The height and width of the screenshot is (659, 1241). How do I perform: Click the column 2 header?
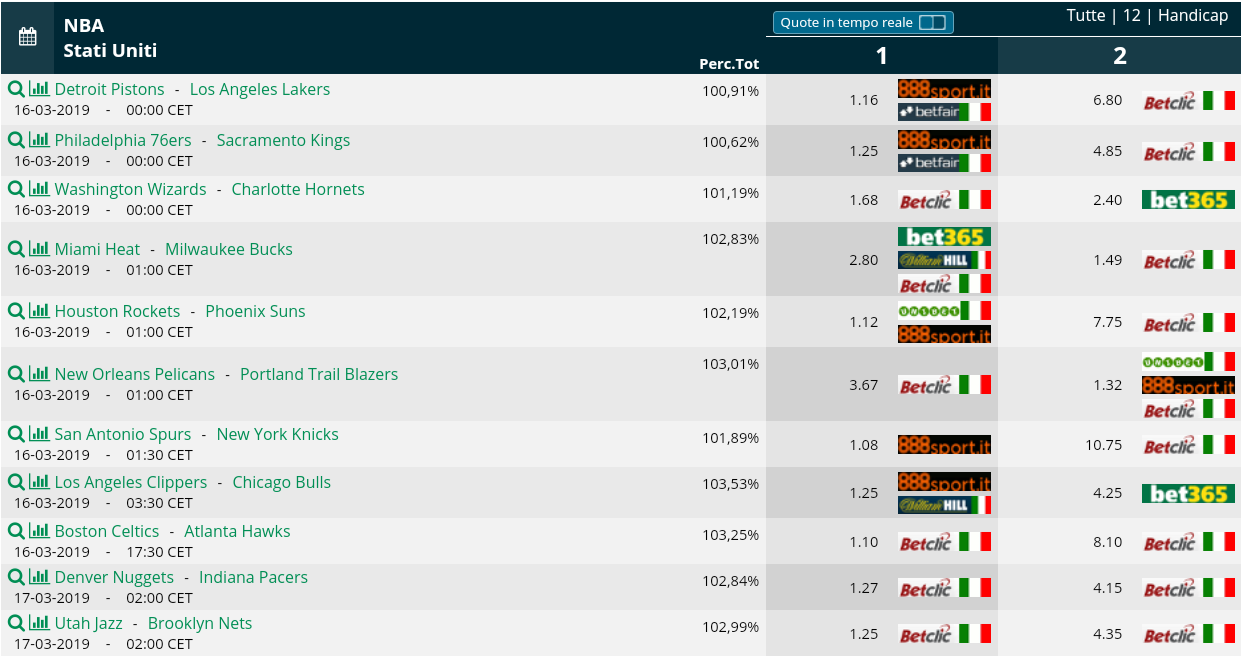point(1120,56)
